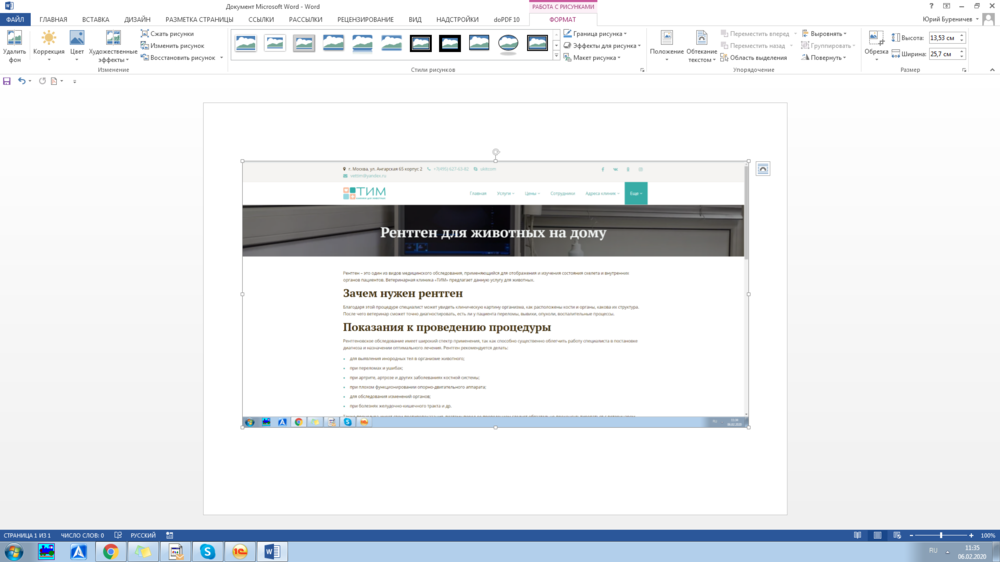1000x562 pixels.
Task: Expand the arrow next to Восстановить рисунок
Action: pyautogui.click(x=221, y=57)
